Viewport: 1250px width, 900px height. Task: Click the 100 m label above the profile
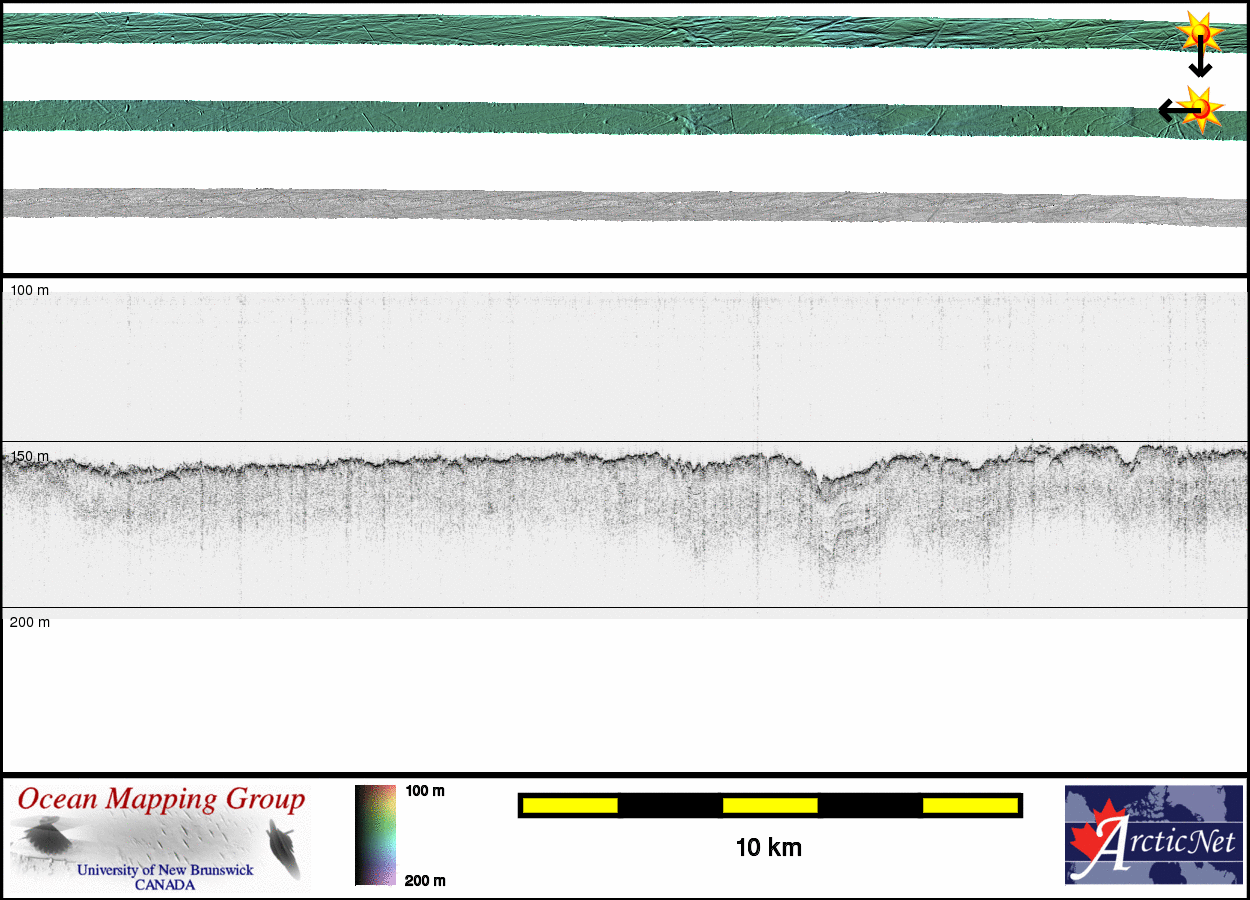[29, 290]
